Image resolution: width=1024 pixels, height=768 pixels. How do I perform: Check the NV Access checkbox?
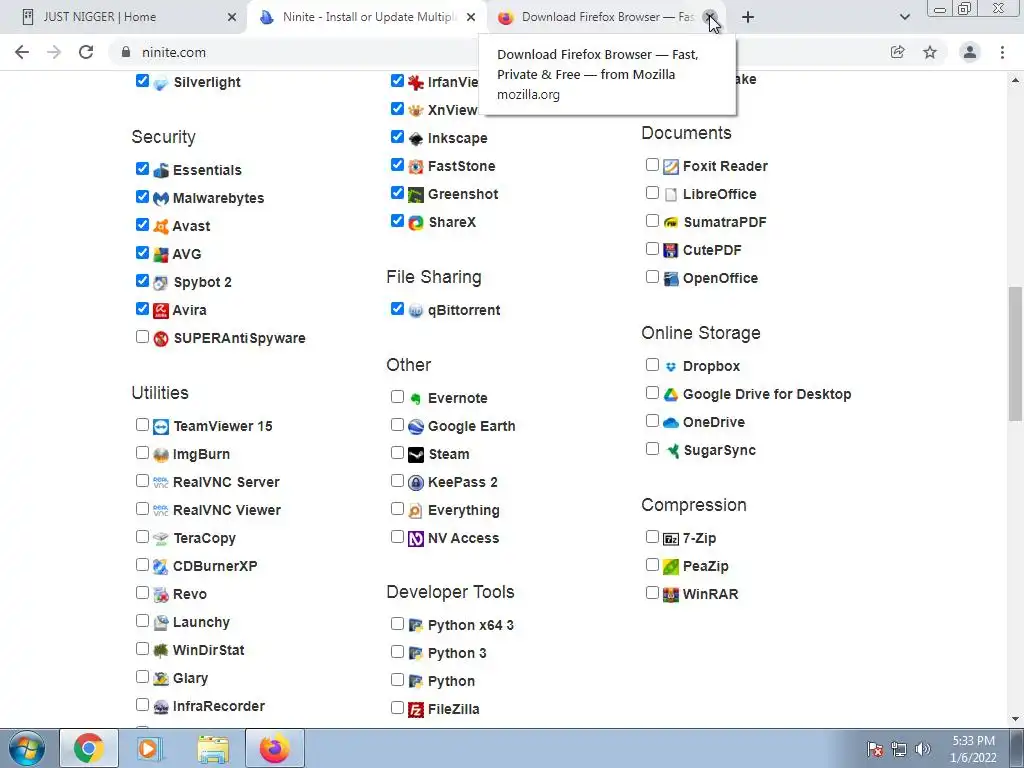point(397,537)
